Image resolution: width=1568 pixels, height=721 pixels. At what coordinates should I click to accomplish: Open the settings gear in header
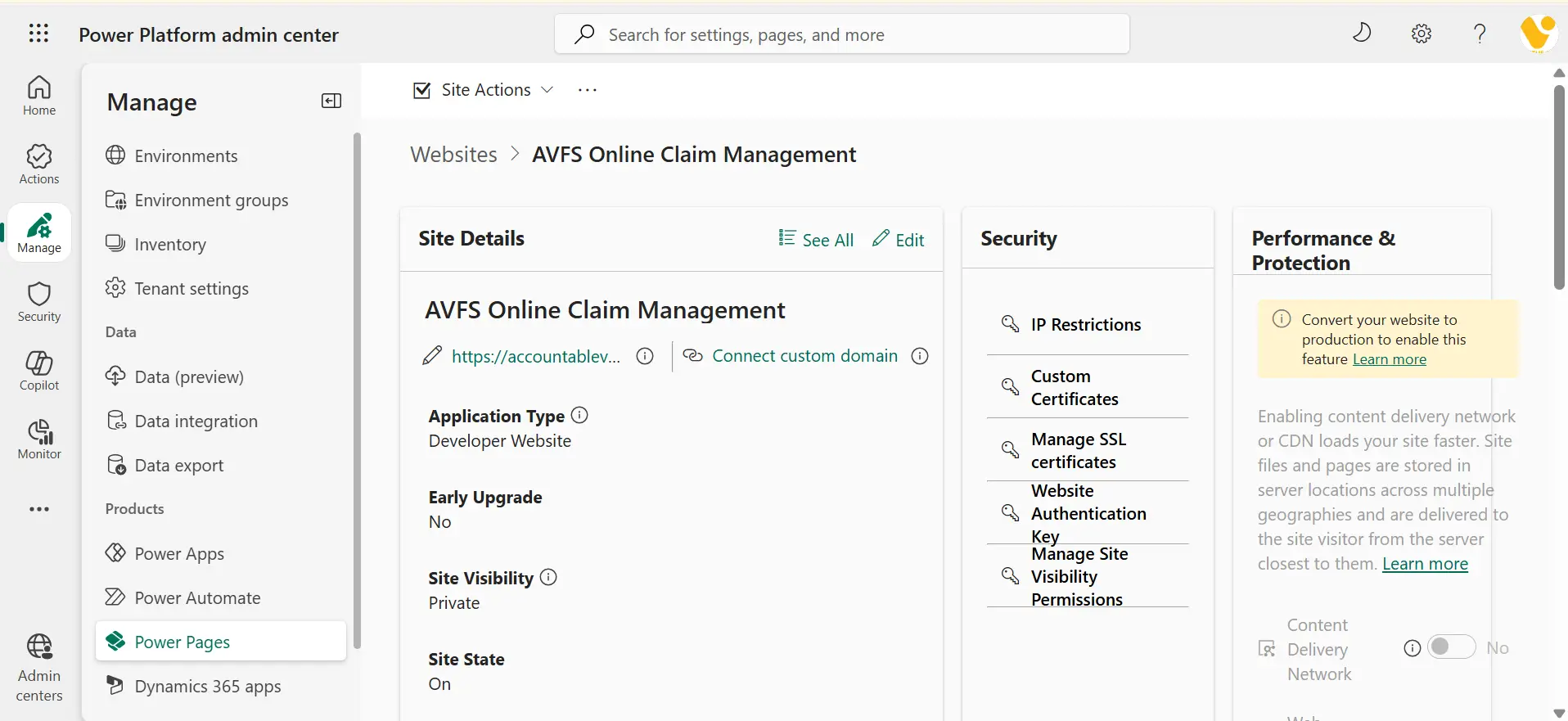click(1422, 34)
